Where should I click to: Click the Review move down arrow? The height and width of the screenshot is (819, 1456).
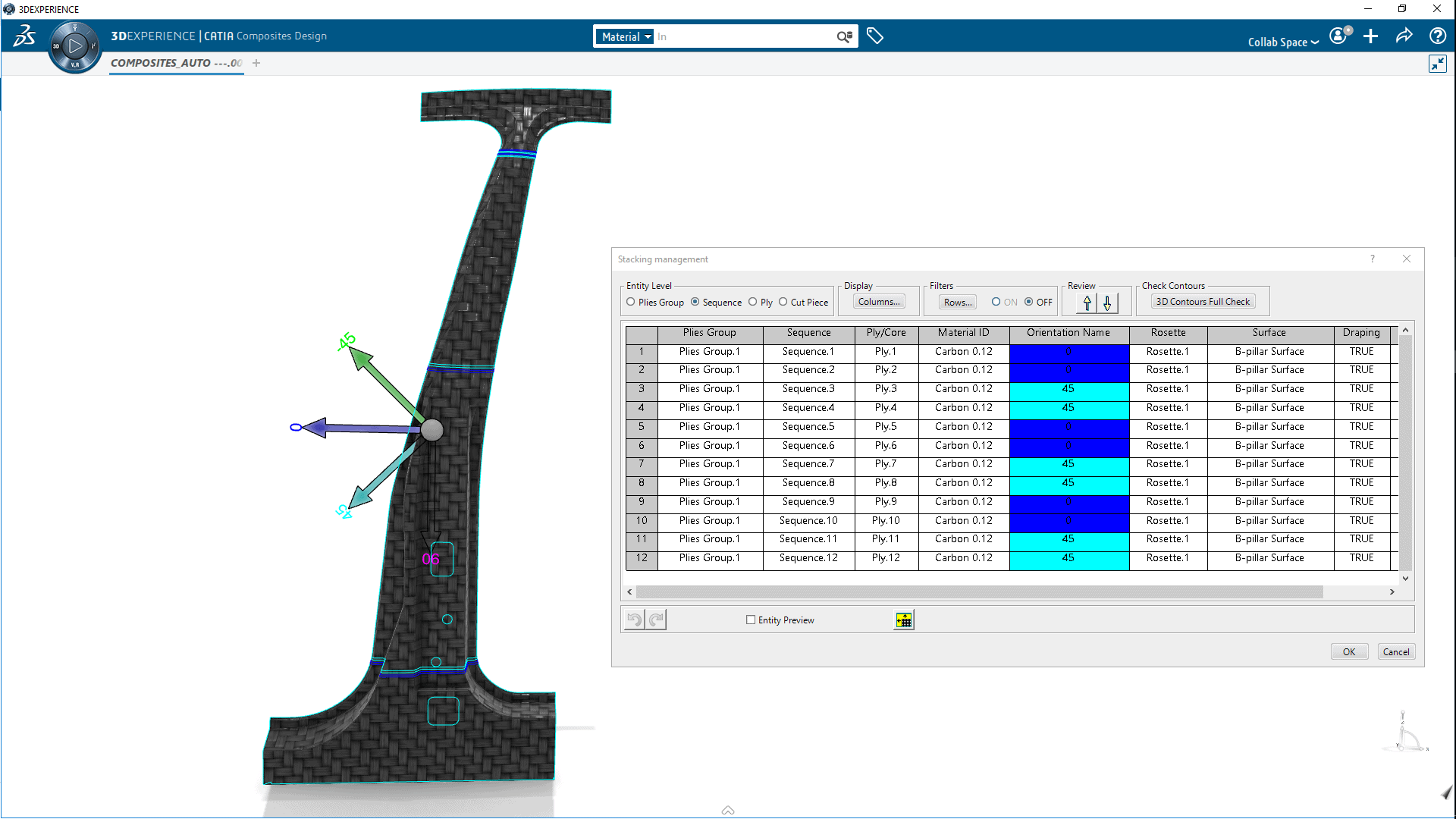pos(1107,303)
